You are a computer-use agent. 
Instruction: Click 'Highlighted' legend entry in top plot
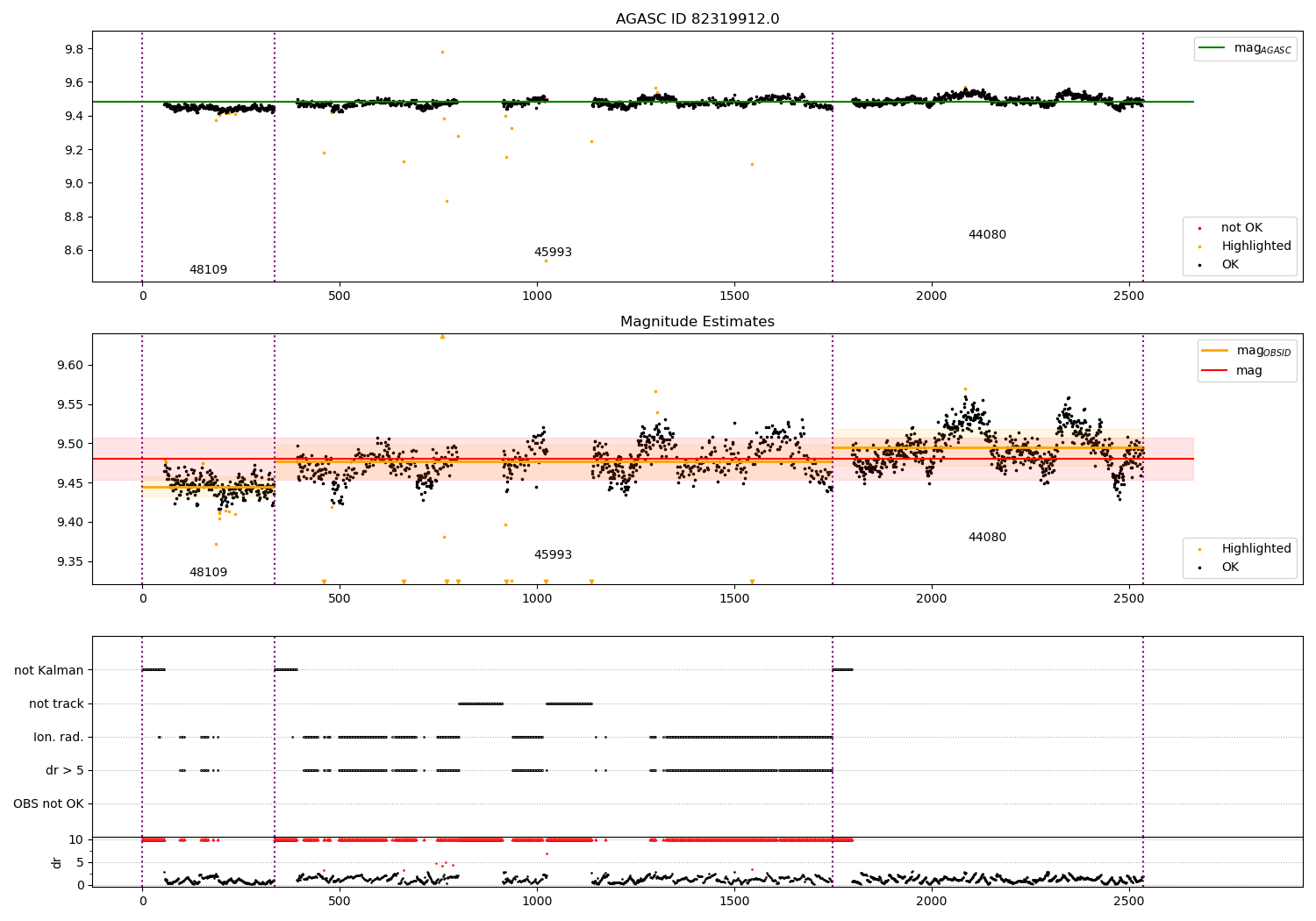point(1256,246)
